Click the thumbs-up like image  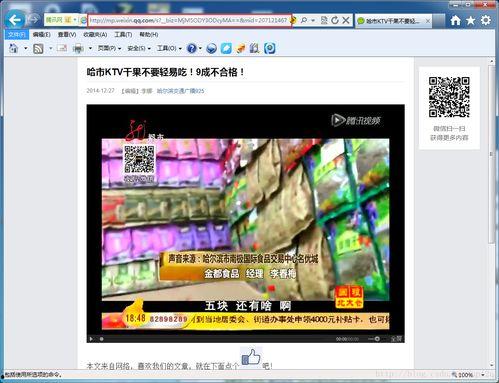(x=251, y=357)
